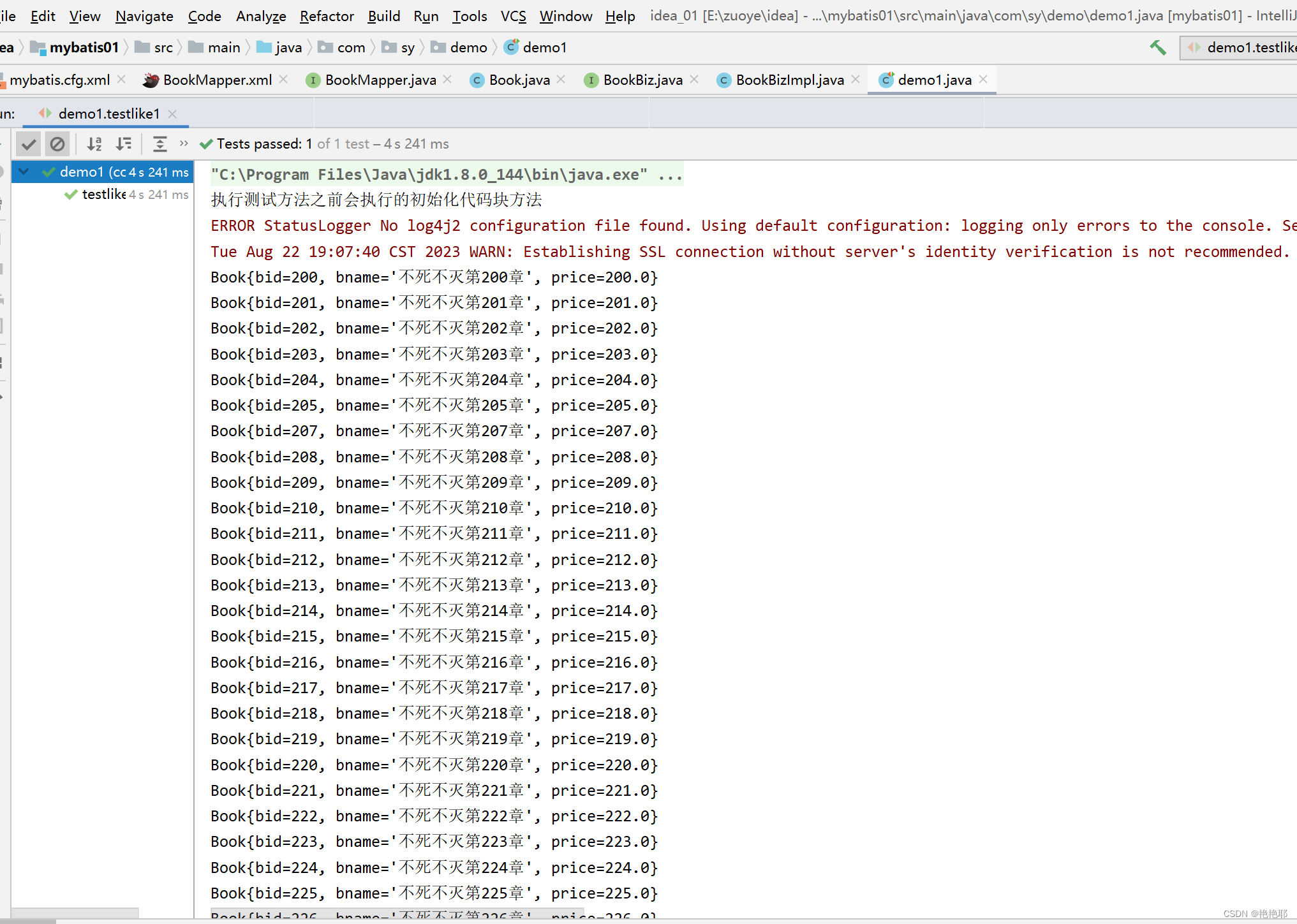Screen dimensions: 1297x924
Task: Select the testlike1 test result item
Action: click(103, 194)
